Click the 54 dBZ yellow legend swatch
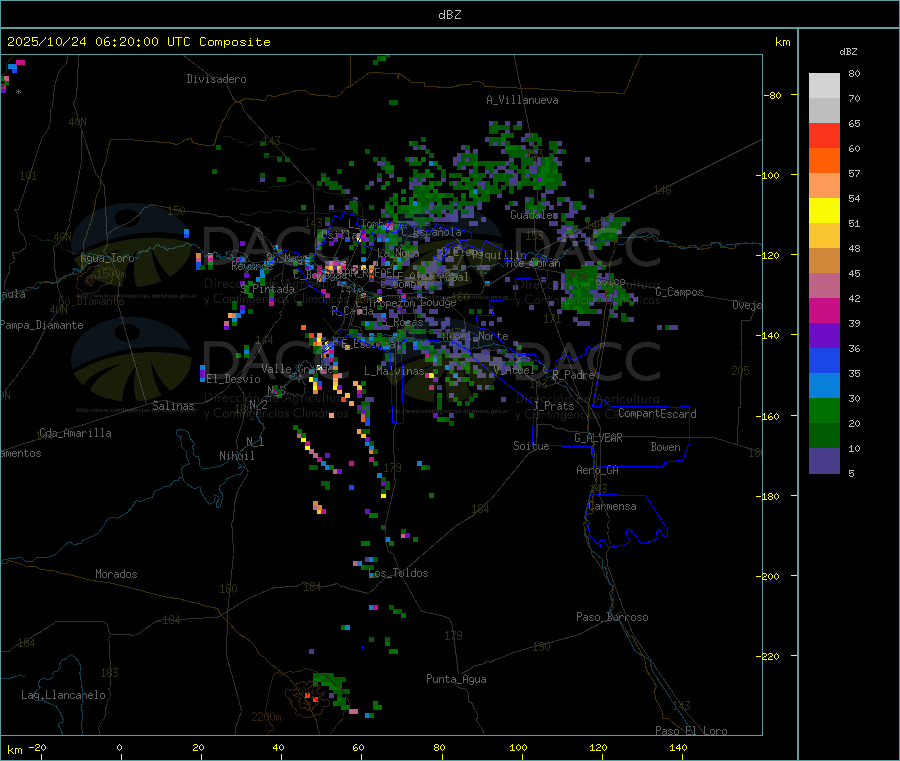This screenshot has width=900, height=761. [824, 211]
